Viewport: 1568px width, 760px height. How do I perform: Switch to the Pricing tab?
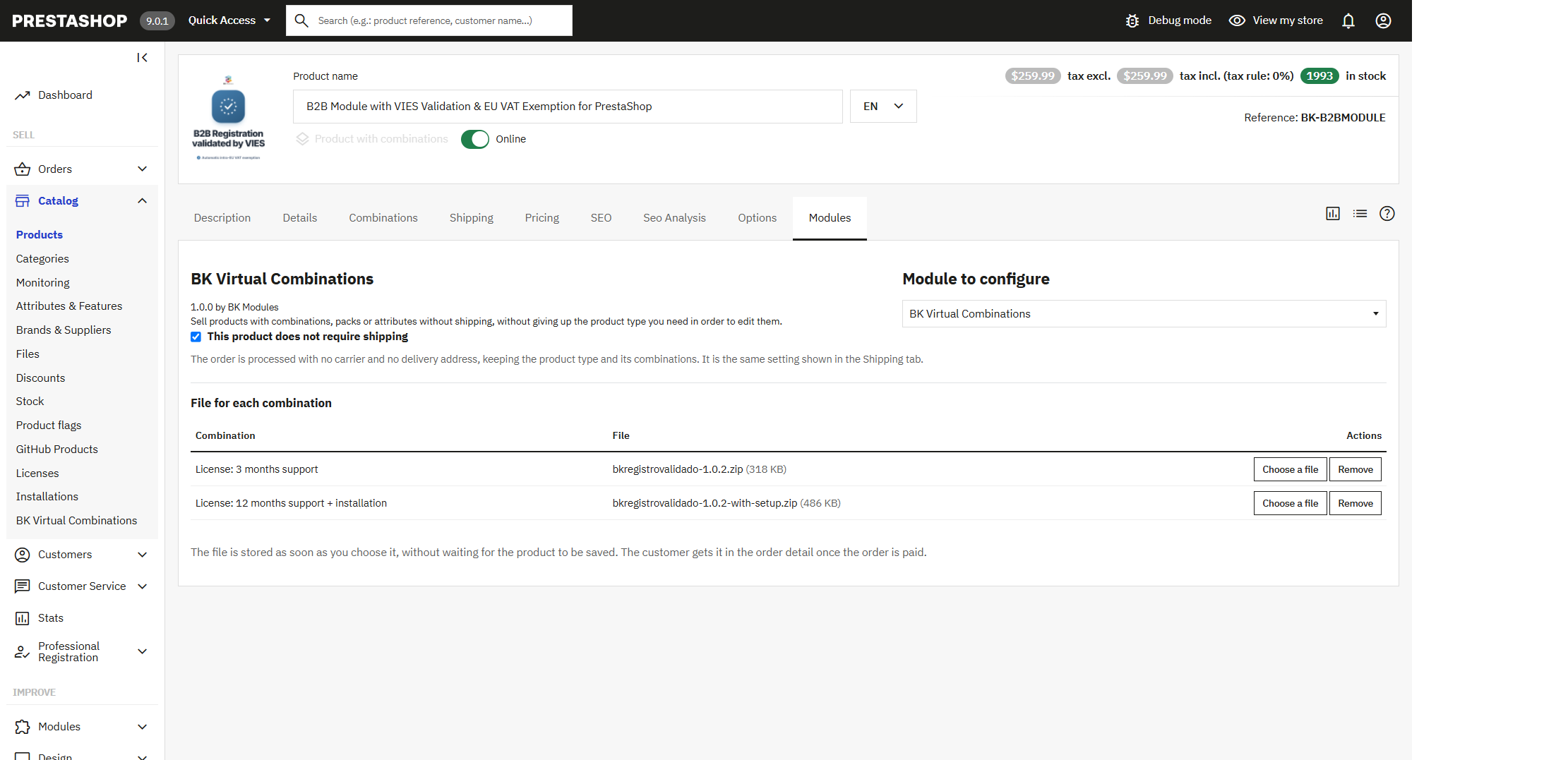(542, 218)
